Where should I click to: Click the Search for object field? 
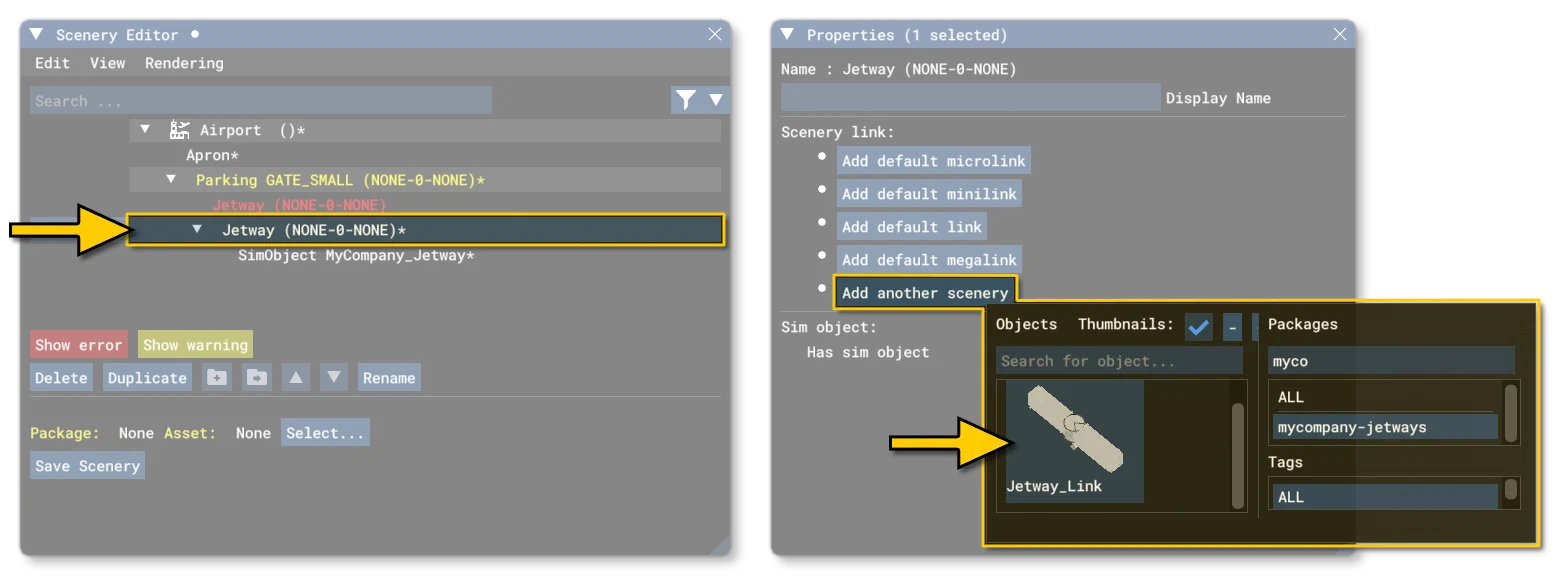pos(1120,361)
